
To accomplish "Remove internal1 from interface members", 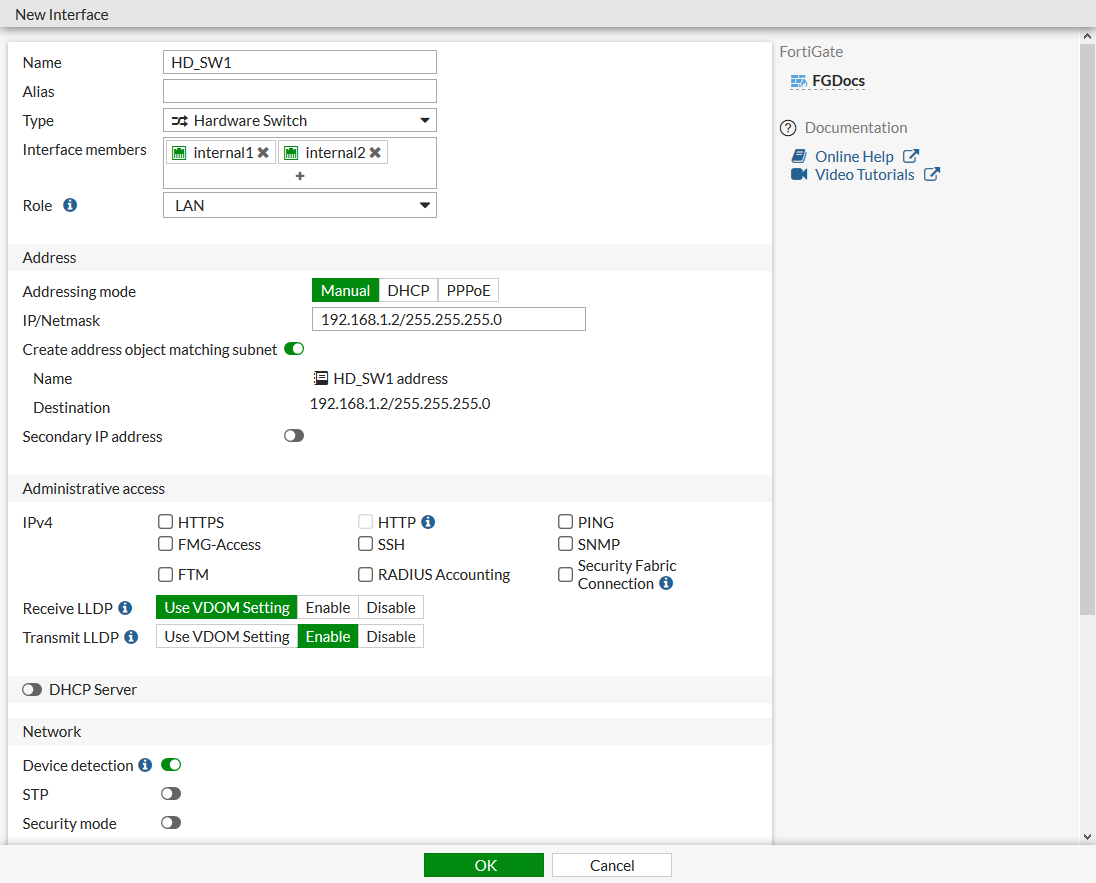I will click(262, 152).
